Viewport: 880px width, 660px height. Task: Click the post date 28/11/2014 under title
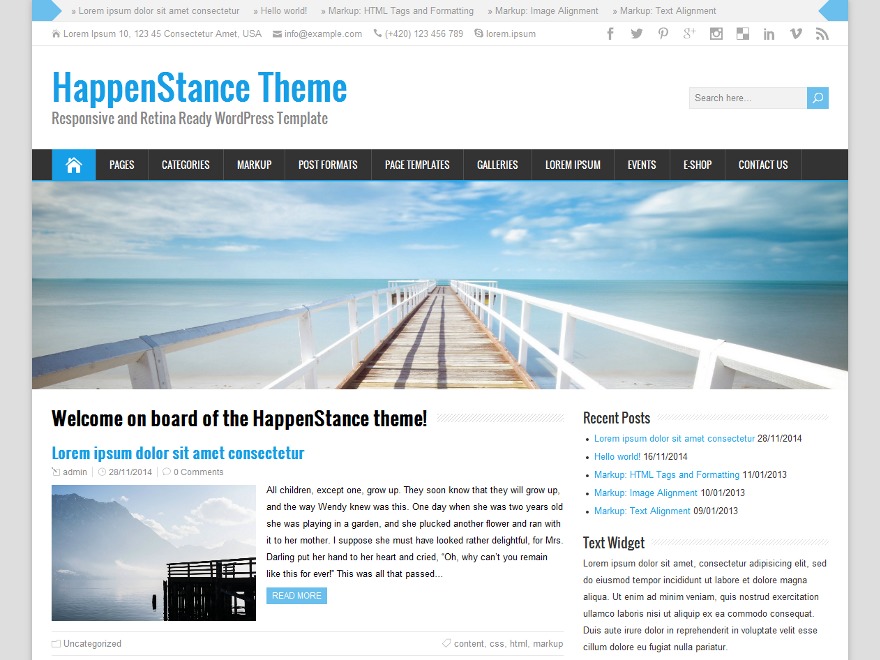pos(130,472)
